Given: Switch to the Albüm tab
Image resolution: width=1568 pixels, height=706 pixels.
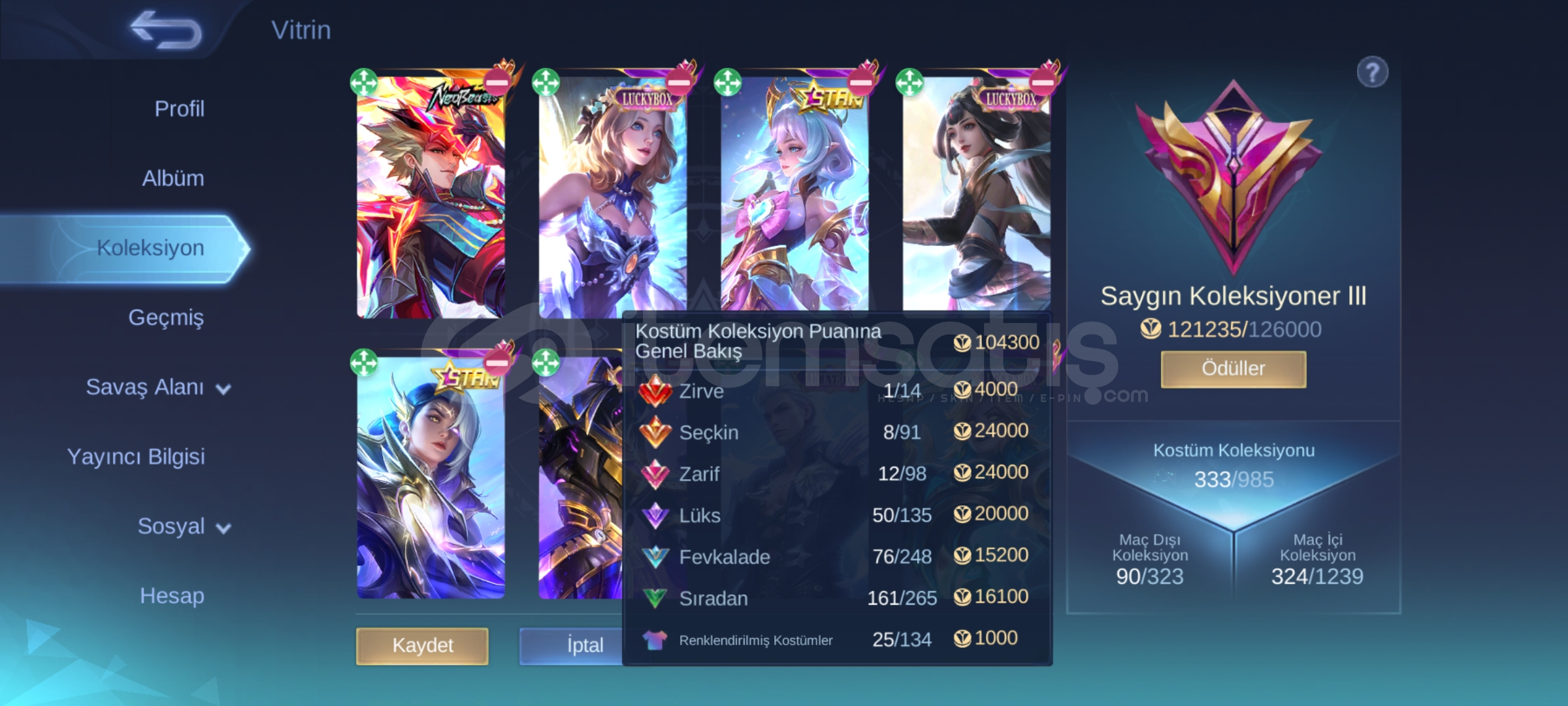Looking at the screenshot, I should (x=173, y=178).
